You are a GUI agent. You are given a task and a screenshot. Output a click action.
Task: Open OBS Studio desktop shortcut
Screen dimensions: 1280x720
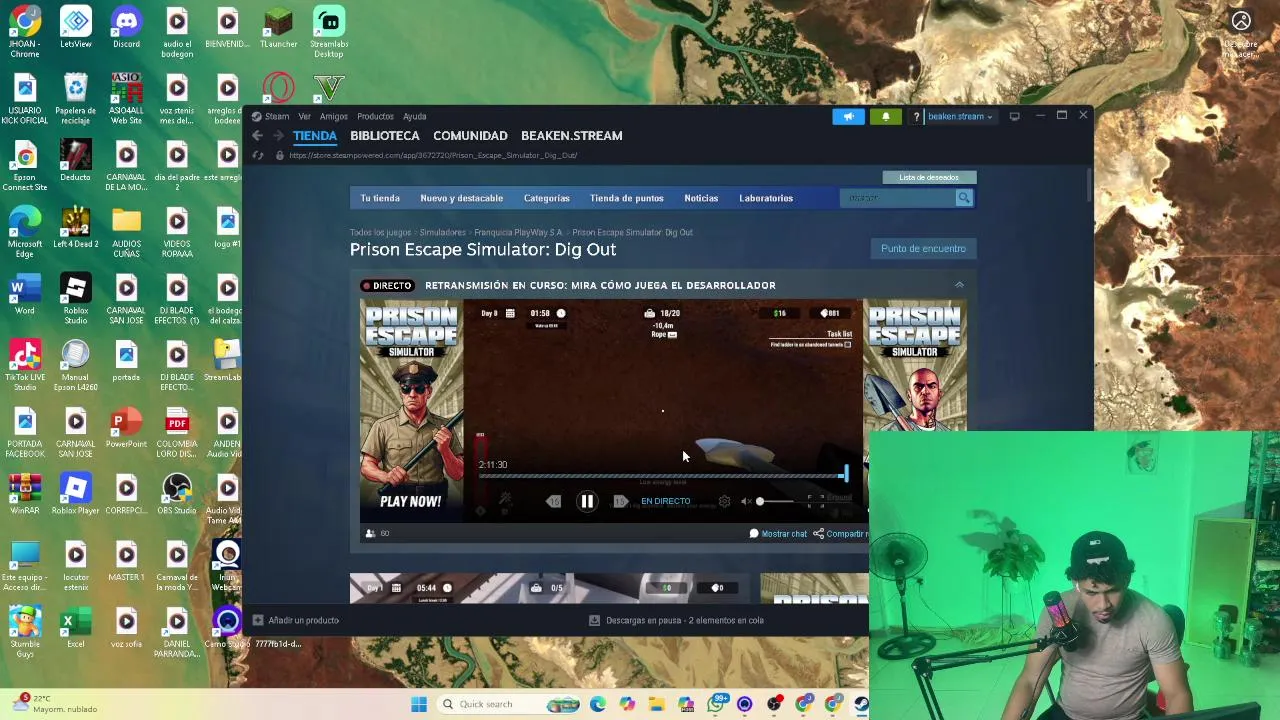coord(177,495)
